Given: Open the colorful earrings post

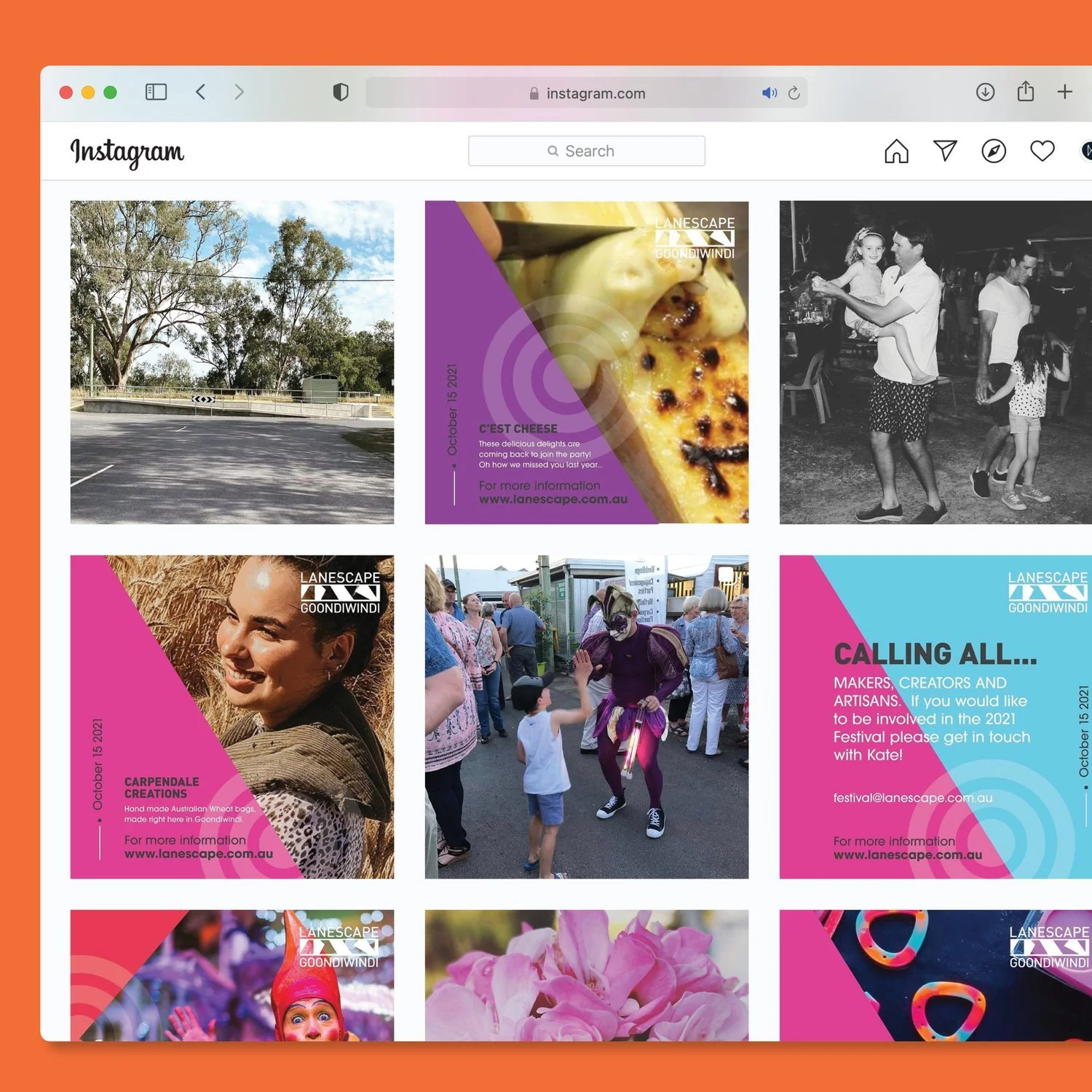Looking at the screenshot, I should (x=935, y=976).
